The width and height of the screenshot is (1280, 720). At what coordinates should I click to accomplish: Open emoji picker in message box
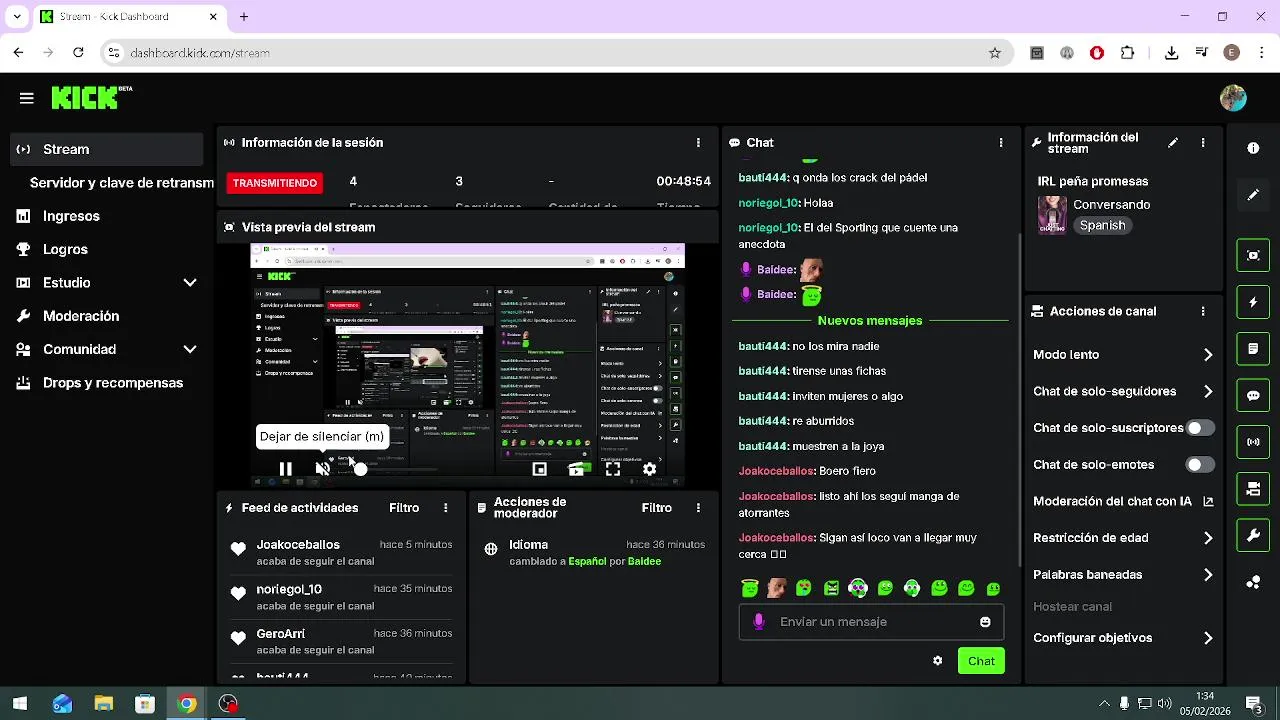[985, 622]
